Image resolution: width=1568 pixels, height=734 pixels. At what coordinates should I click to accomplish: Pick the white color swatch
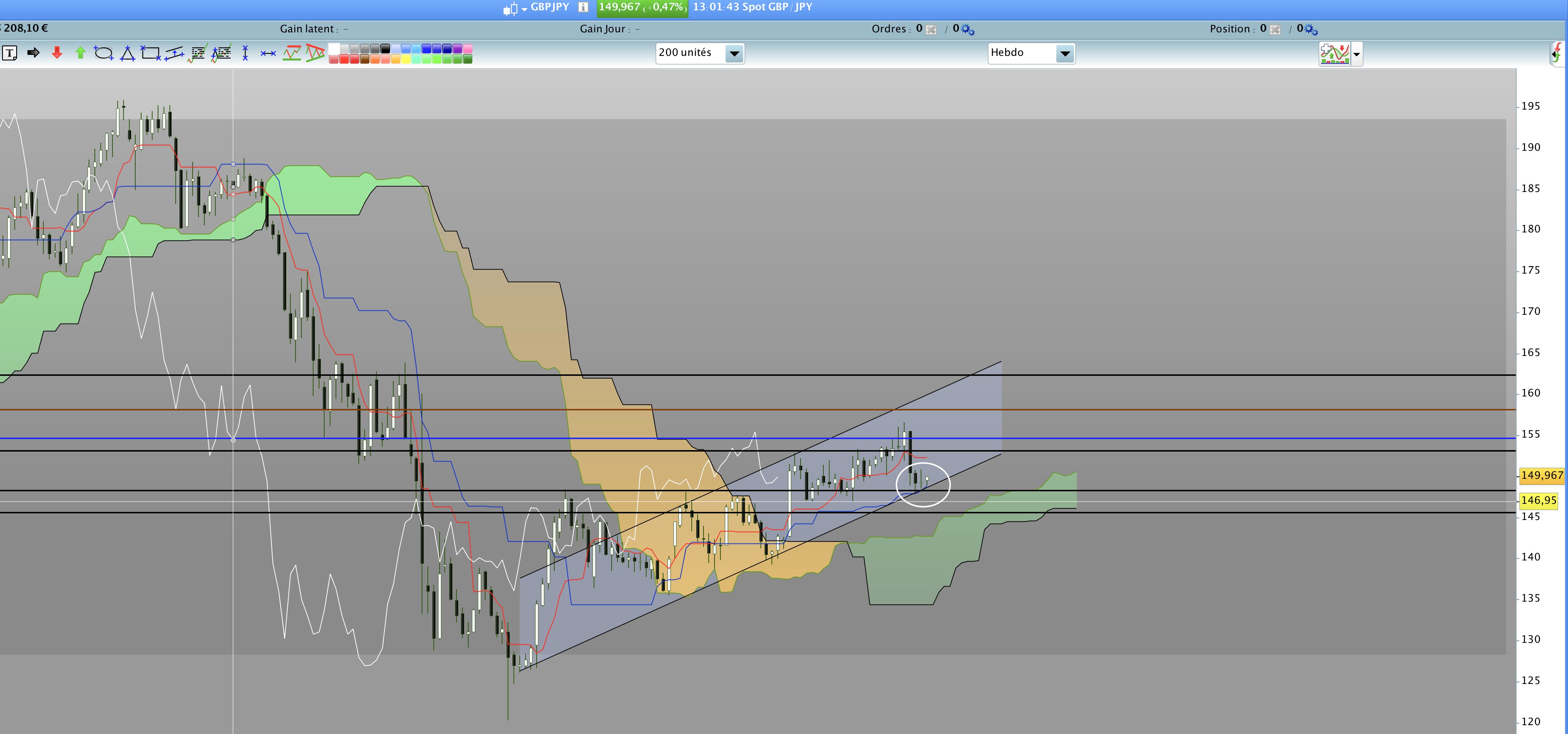coord(334,49)
